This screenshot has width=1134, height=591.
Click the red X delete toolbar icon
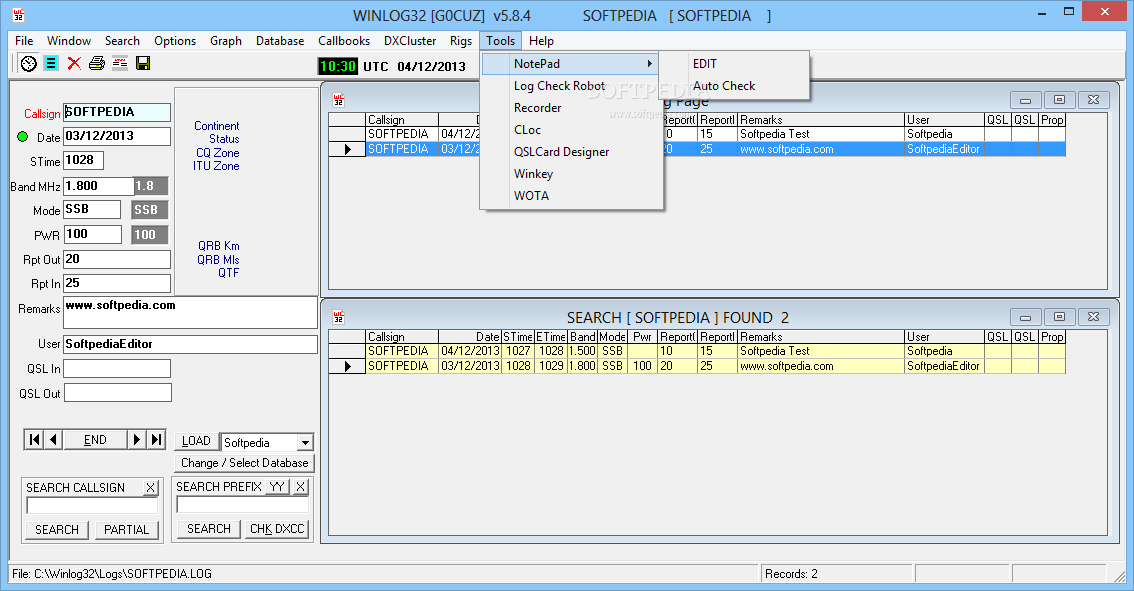74,64
